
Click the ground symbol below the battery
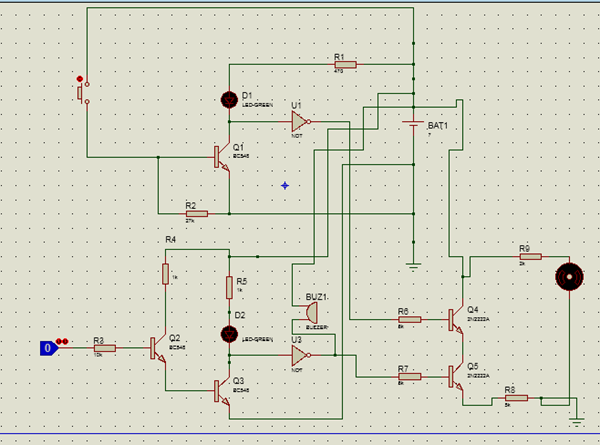(x=413, y=266)
